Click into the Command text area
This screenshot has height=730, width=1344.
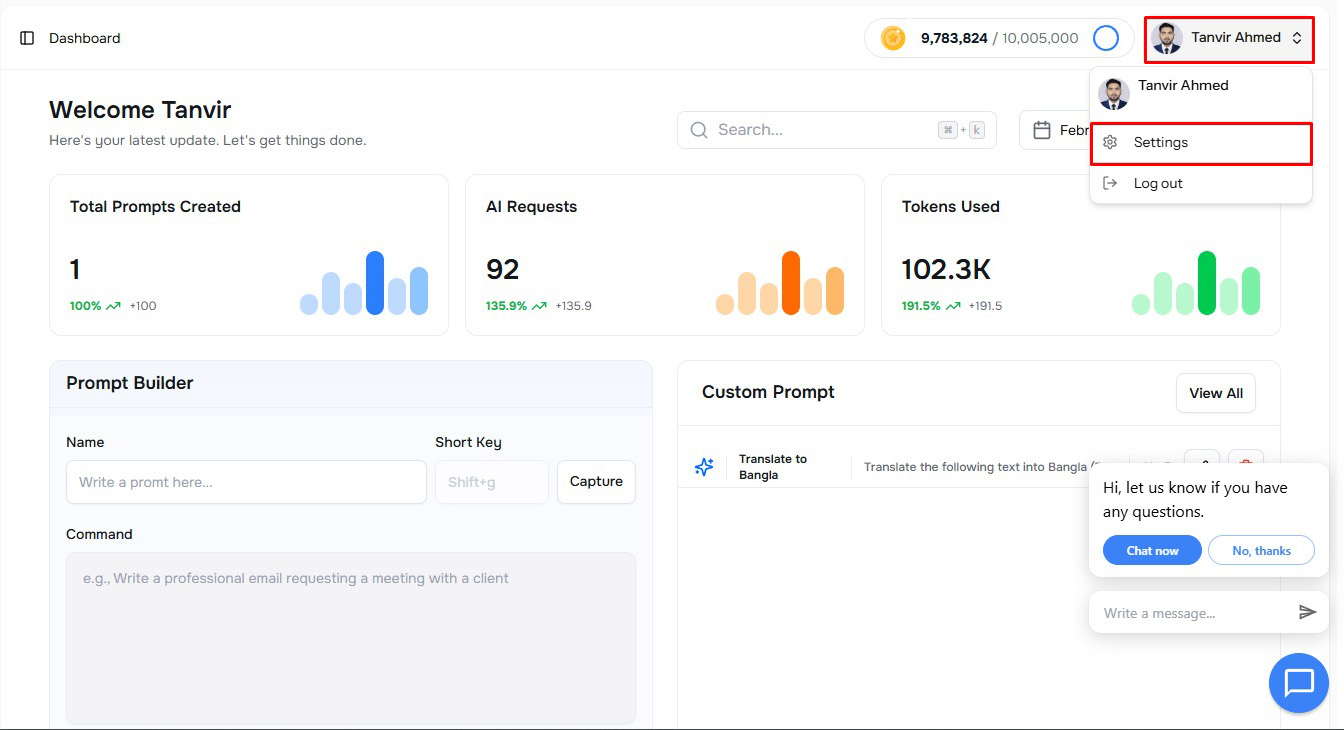pos(350,637)
